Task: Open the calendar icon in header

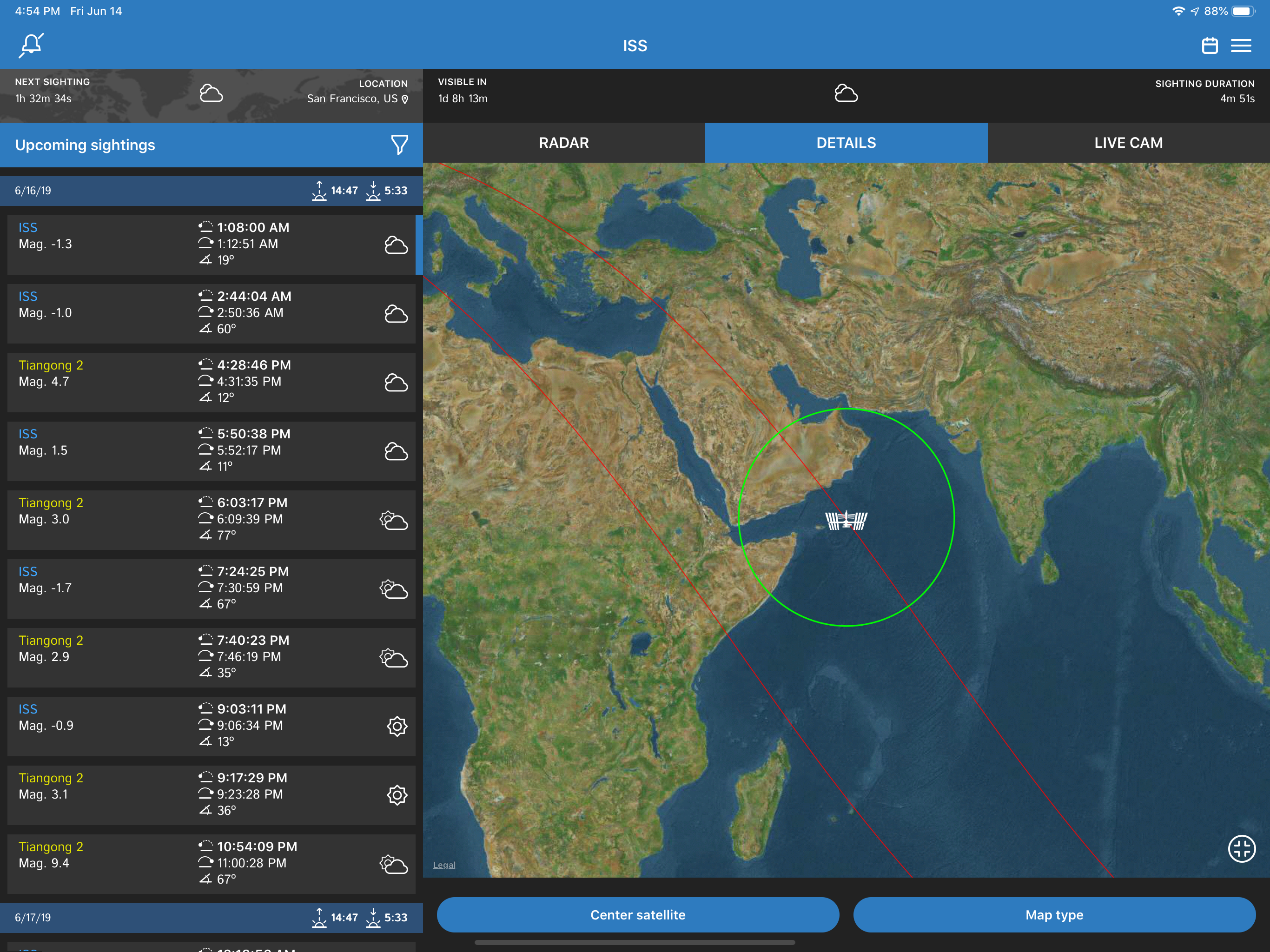Action: pos(1210,46)
